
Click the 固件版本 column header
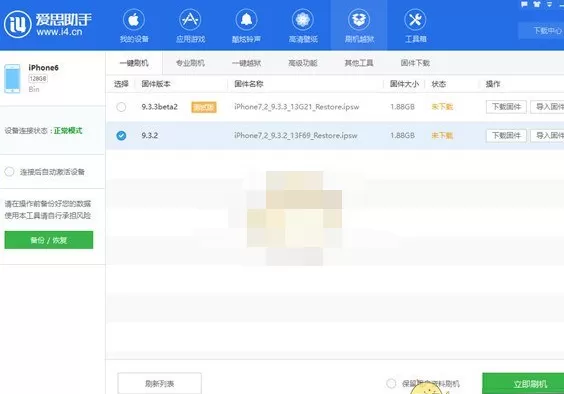point(156,84)
